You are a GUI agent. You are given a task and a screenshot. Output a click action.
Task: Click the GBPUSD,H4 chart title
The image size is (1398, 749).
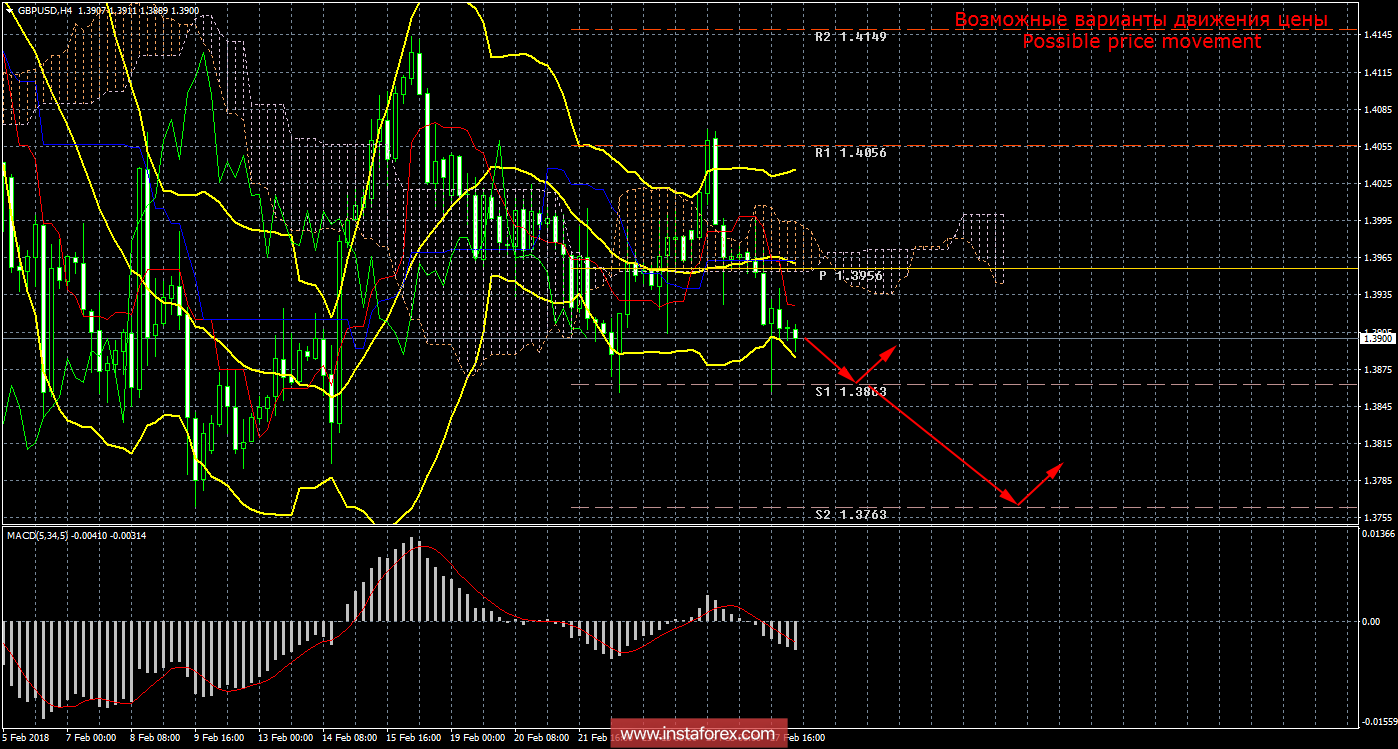point(45,9)
